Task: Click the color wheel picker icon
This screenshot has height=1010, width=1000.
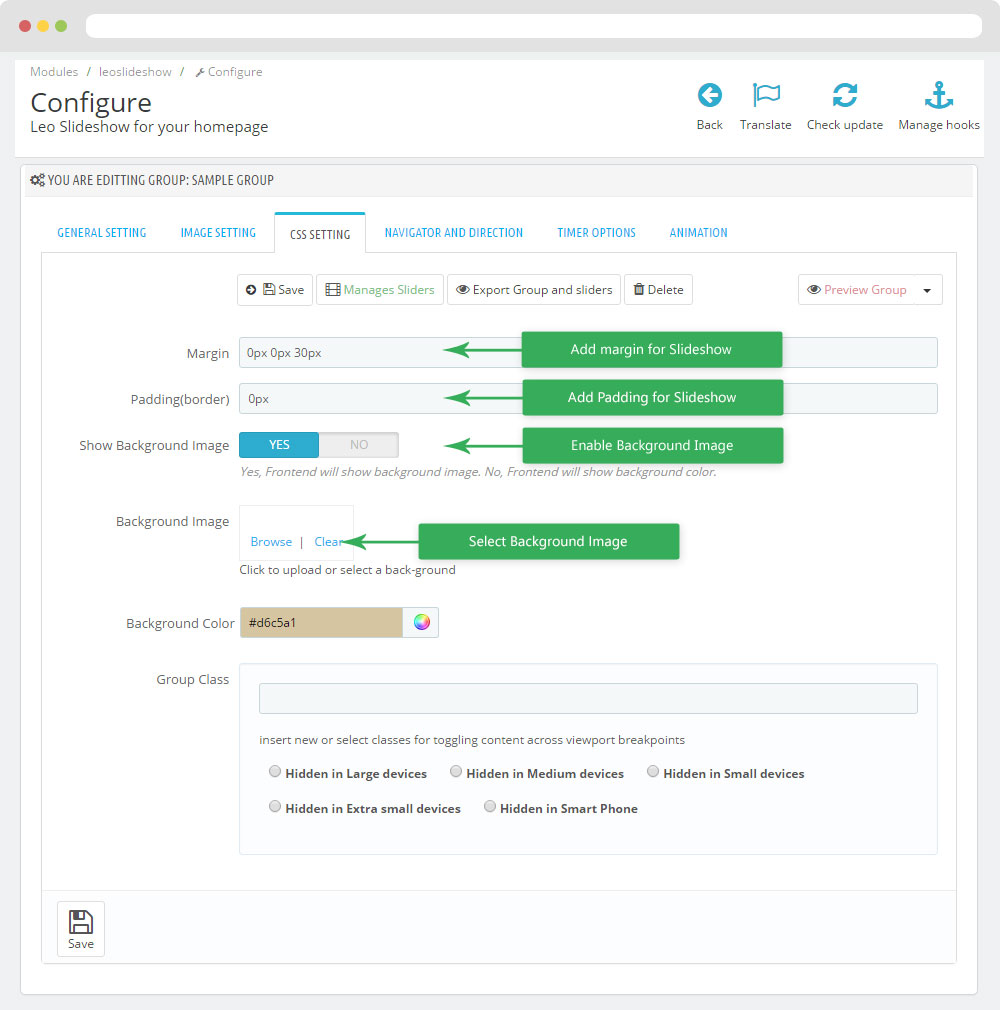Action: 421,622
